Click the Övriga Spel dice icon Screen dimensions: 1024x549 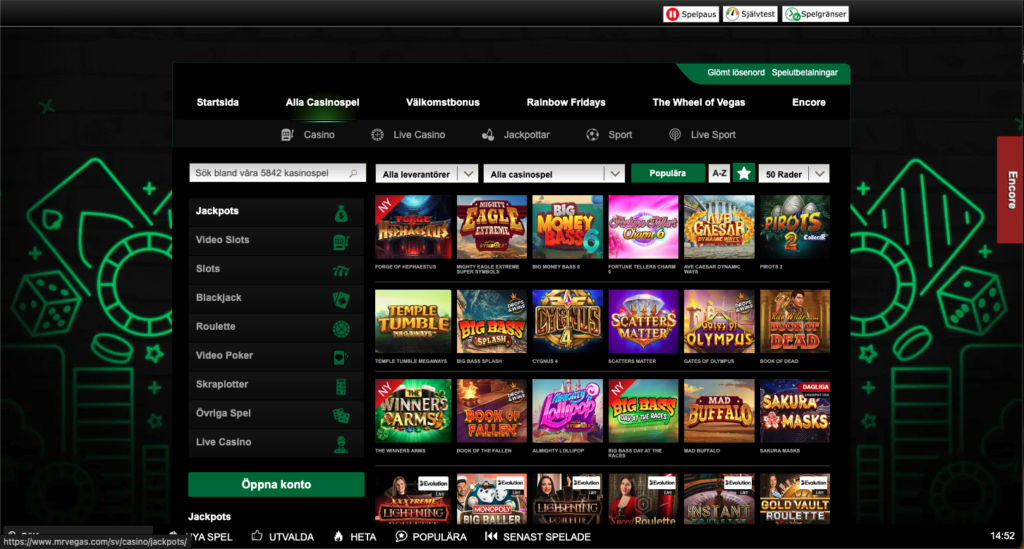[x=341, y=415]
